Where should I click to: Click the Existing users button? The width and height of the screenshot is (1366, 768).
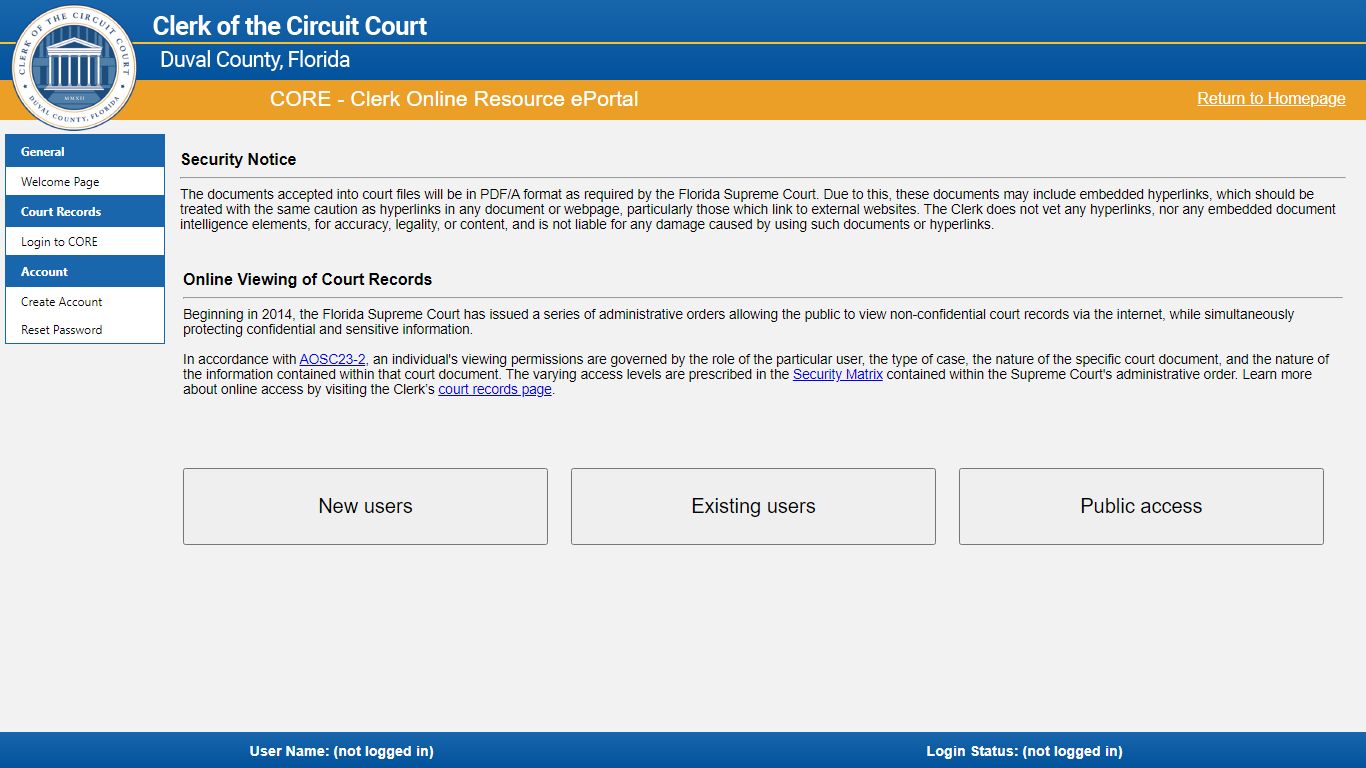coord(753,506)
